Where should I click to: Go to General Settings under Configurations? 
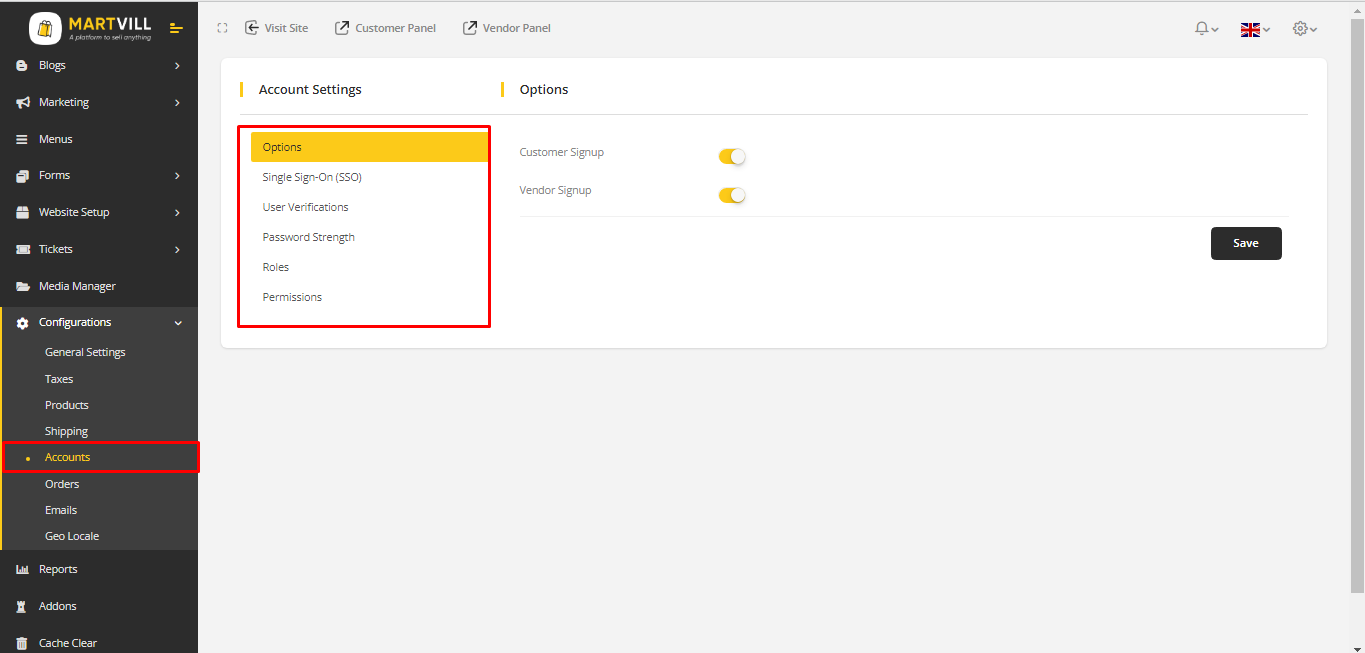click(x=85, y=352)
